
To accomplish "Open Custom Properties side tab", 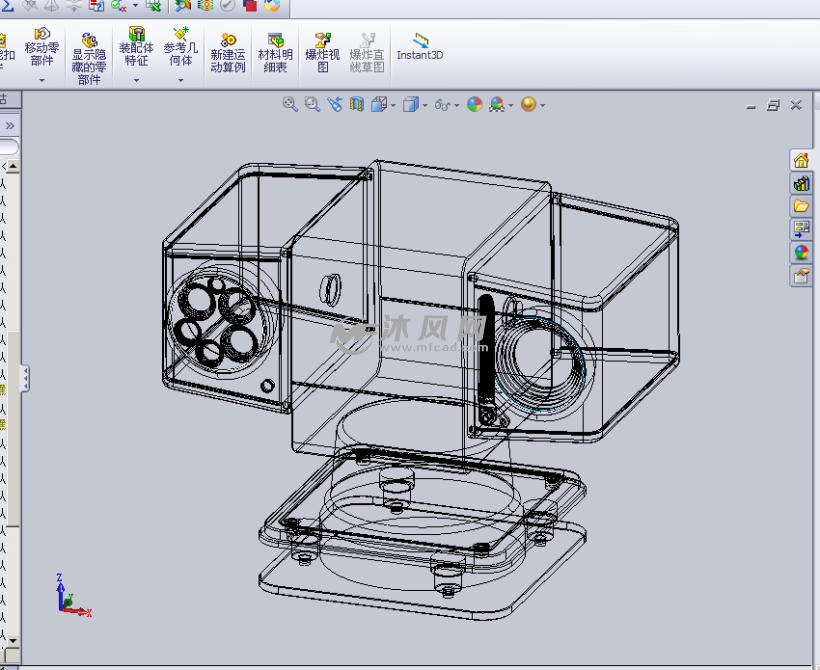I will coord(801,276).
